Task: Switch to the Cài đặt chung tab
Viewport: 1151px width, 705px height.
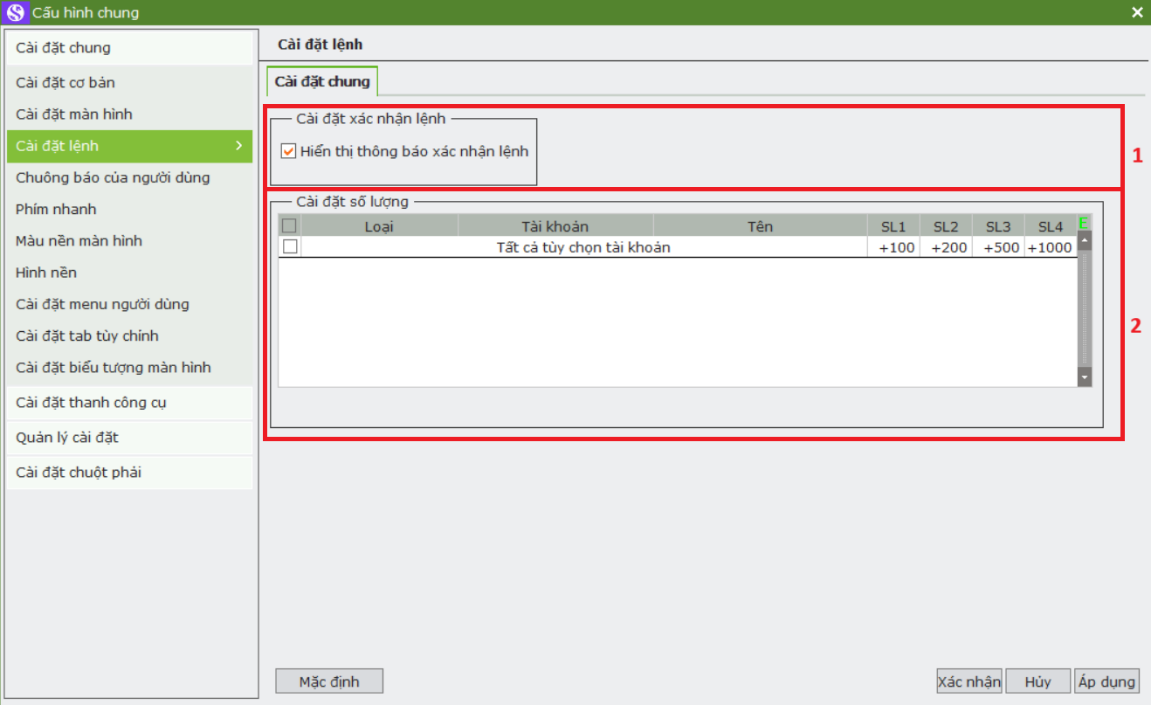Action: 322,82
